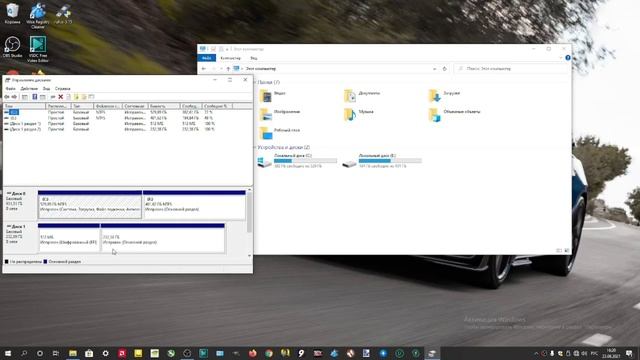
Task: Select the Wise Registry Cleaner desktop icon
Action: click(x=38, y=16)
